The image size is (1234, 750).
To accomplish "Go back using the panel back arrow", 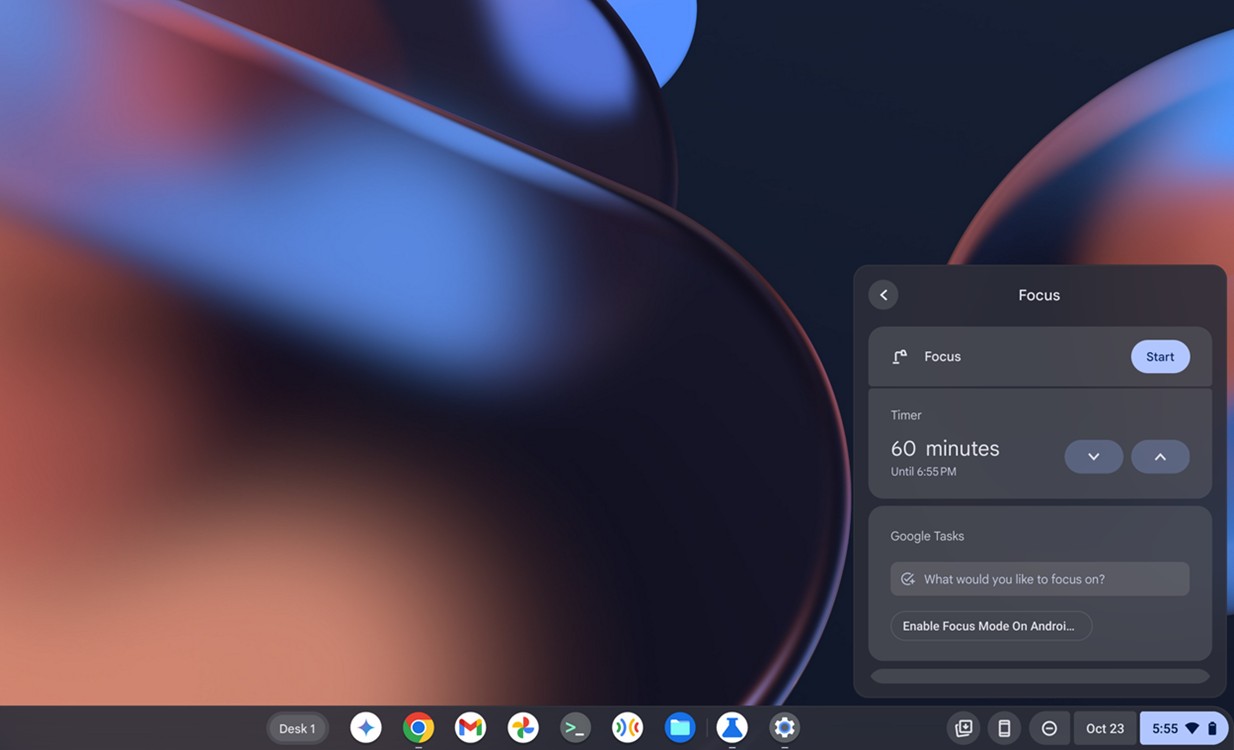I will click(x=883, y=294).
